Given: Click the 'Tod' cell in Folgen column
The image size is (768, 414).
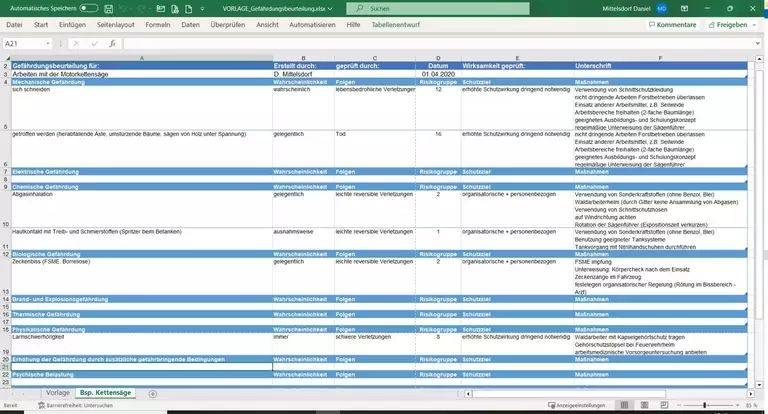Looking at the screenshot, I should pyautogui.click(x=375, y=149).
